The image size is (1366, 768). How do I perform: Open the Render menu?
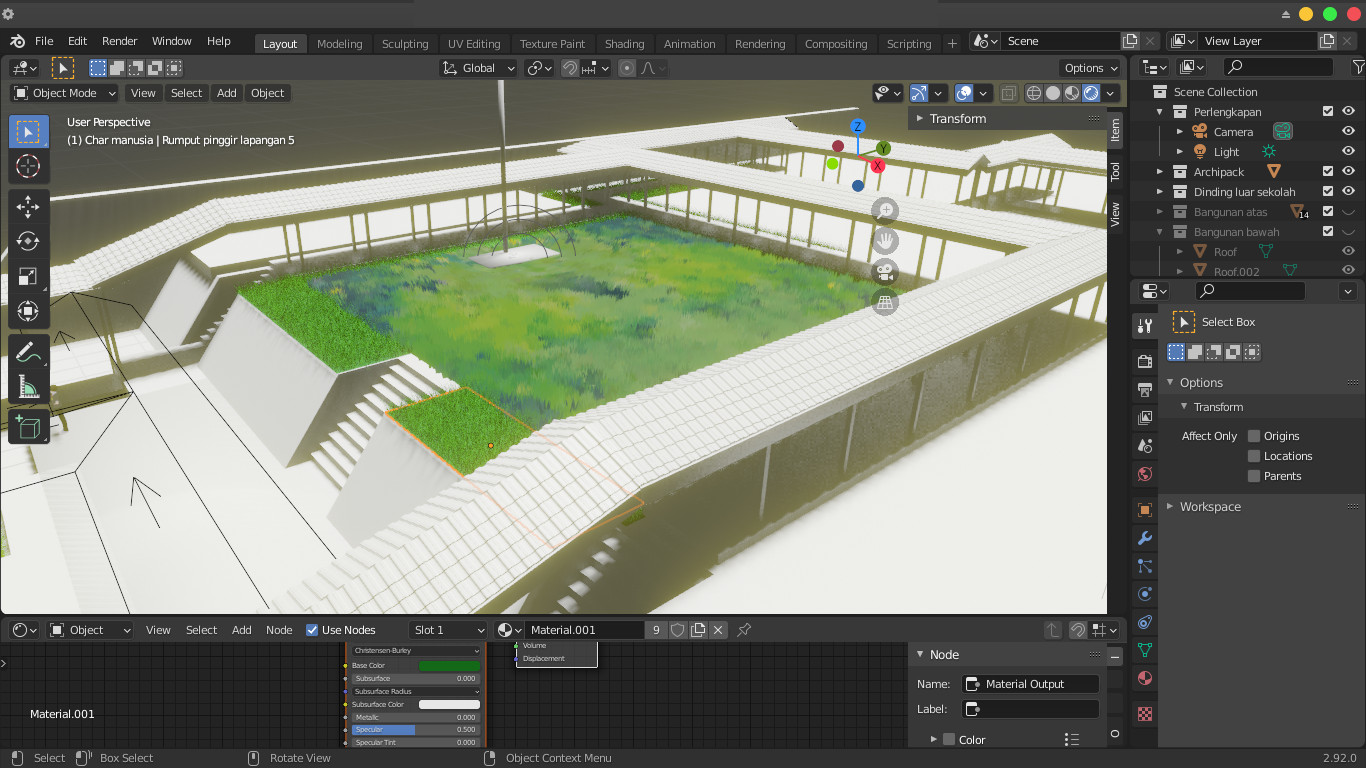pyautogui.click(x=120, y=41)
